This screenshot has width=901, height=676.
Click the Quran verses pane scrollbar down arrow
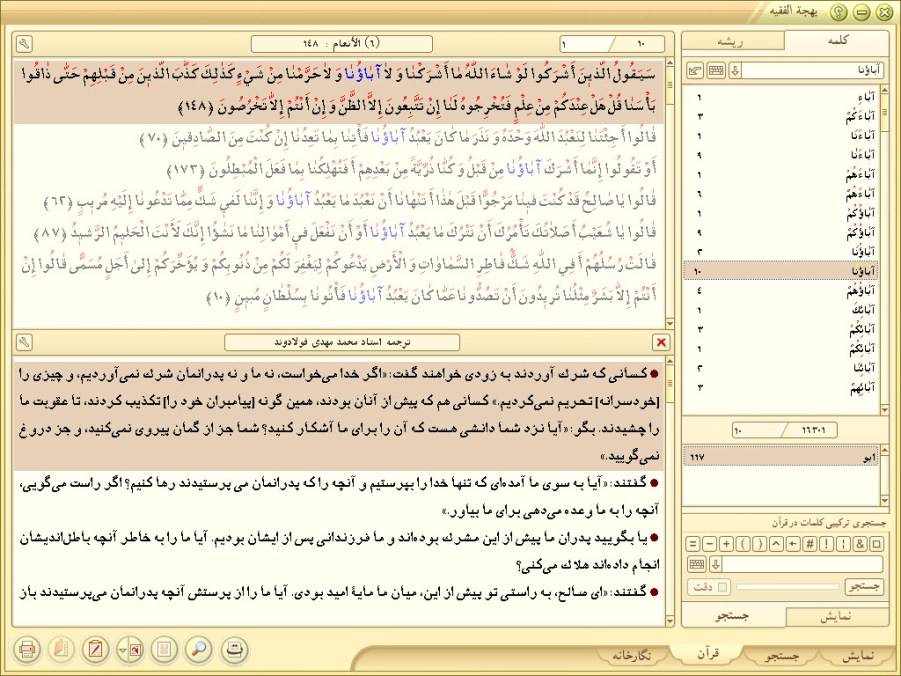(669, 324)
